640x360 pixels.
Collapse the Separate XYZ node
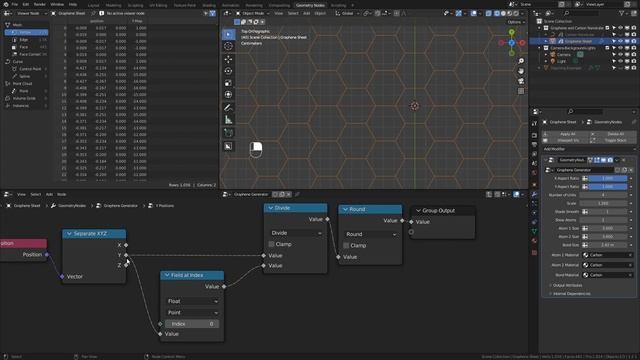click(69, 234)
